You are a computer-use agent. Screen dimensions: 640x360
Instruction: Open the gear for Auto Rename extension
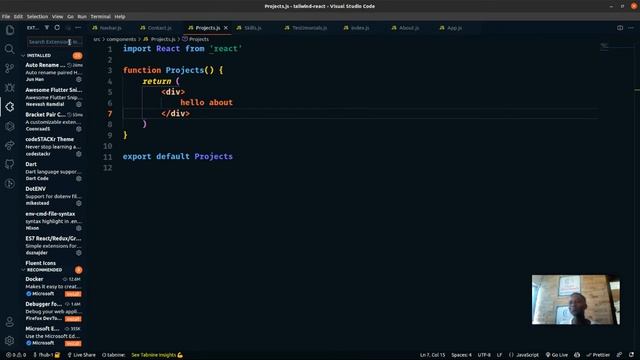point(79,79)
